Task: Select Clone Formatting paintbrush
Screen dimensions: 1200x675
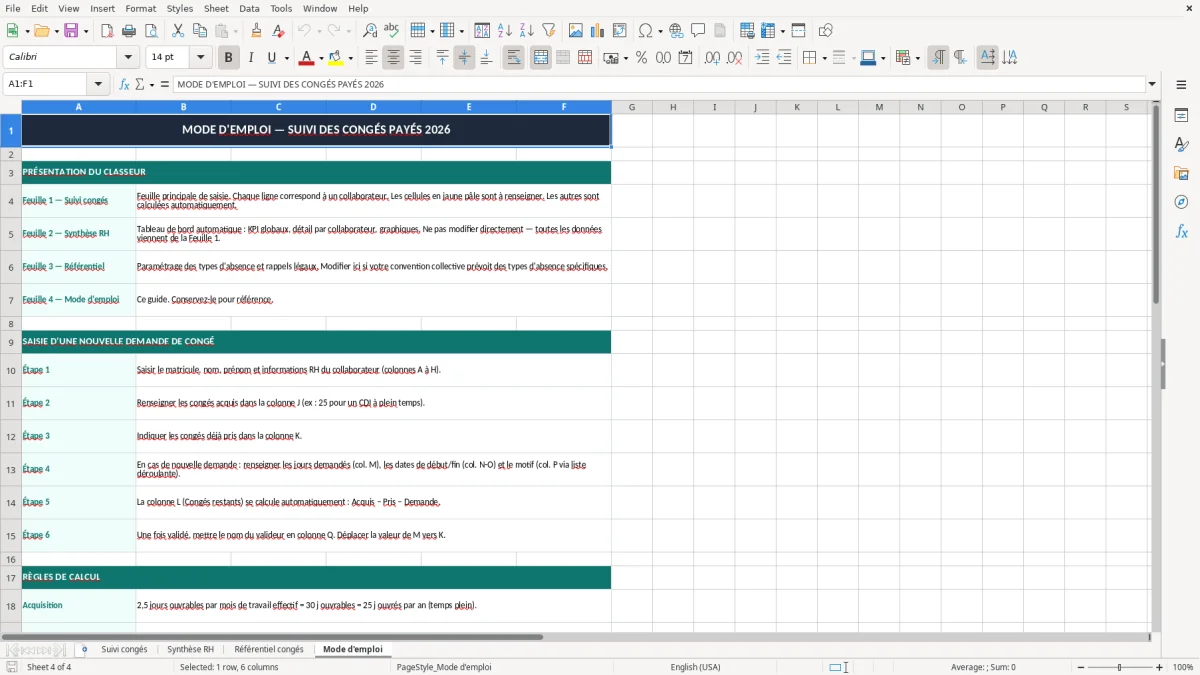Action: click(x=256, y=31)
